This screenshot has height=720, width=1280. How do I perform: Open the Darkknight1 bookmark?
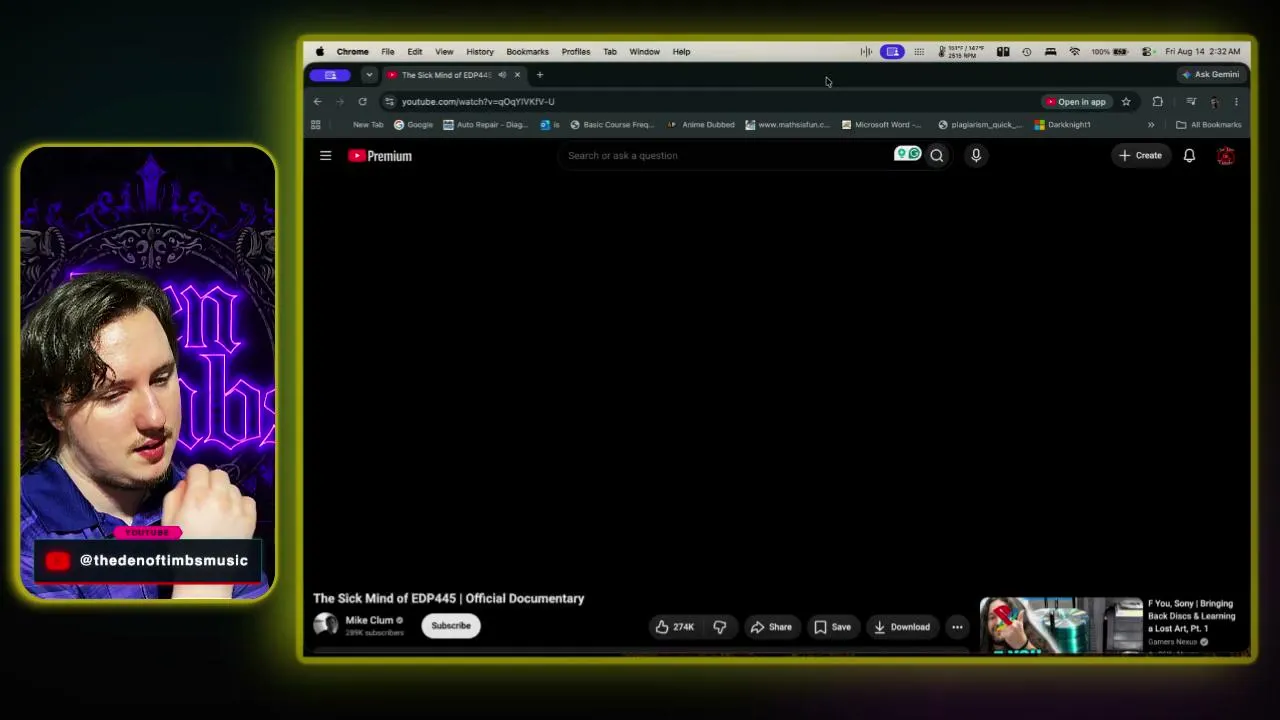(1062, 125)
